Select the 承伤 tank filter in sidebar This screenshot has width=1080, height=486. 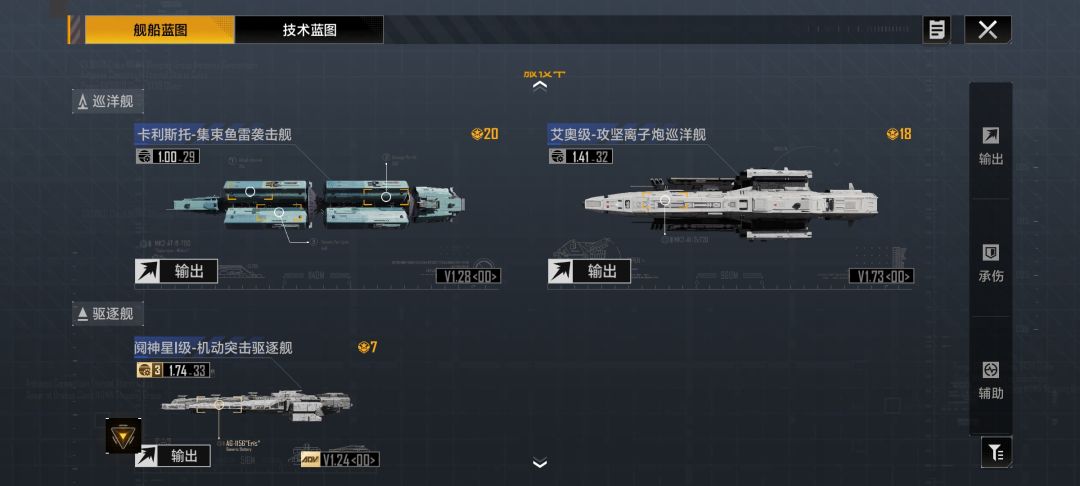tap(990, 263)
